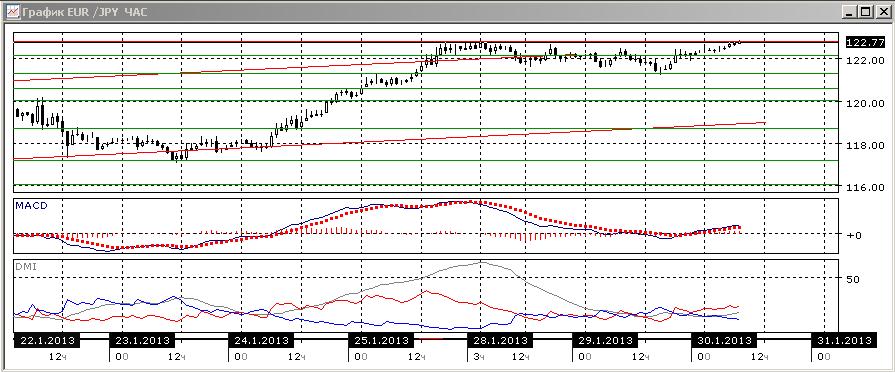Click the chart window icon in title bar

(x=12, y=11)
